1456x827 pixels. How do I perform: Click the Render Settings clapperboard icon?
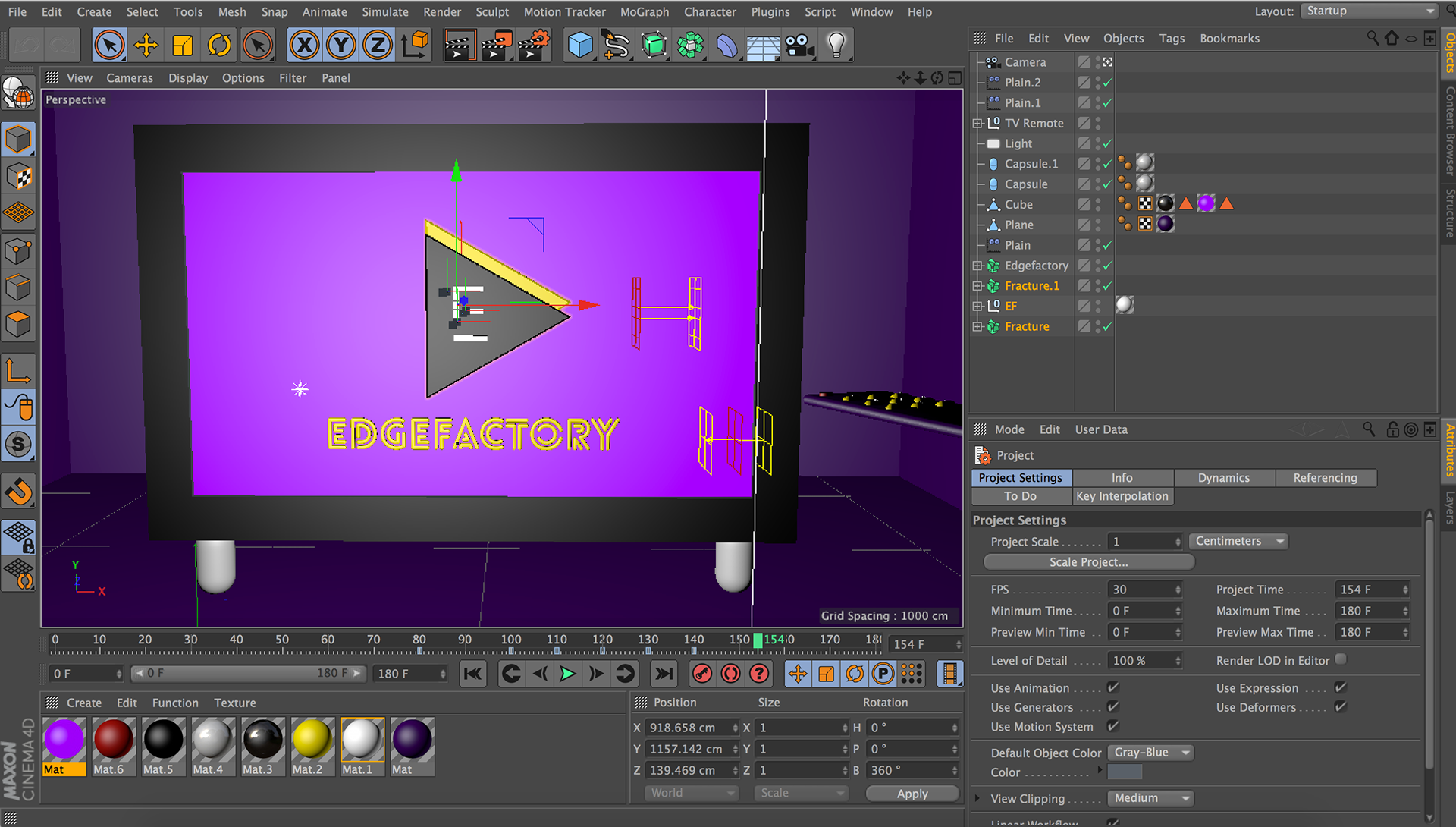[x=534, y=46]
